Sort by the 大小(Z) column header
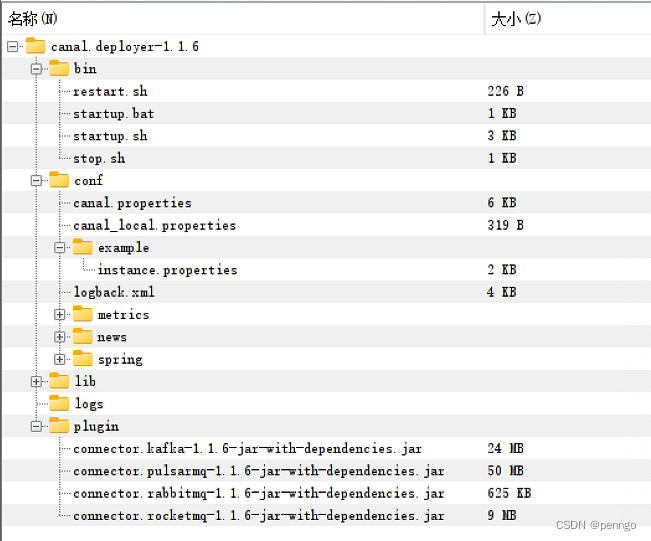651x541 pixels. pyautogui.click(x=568, y=19)
